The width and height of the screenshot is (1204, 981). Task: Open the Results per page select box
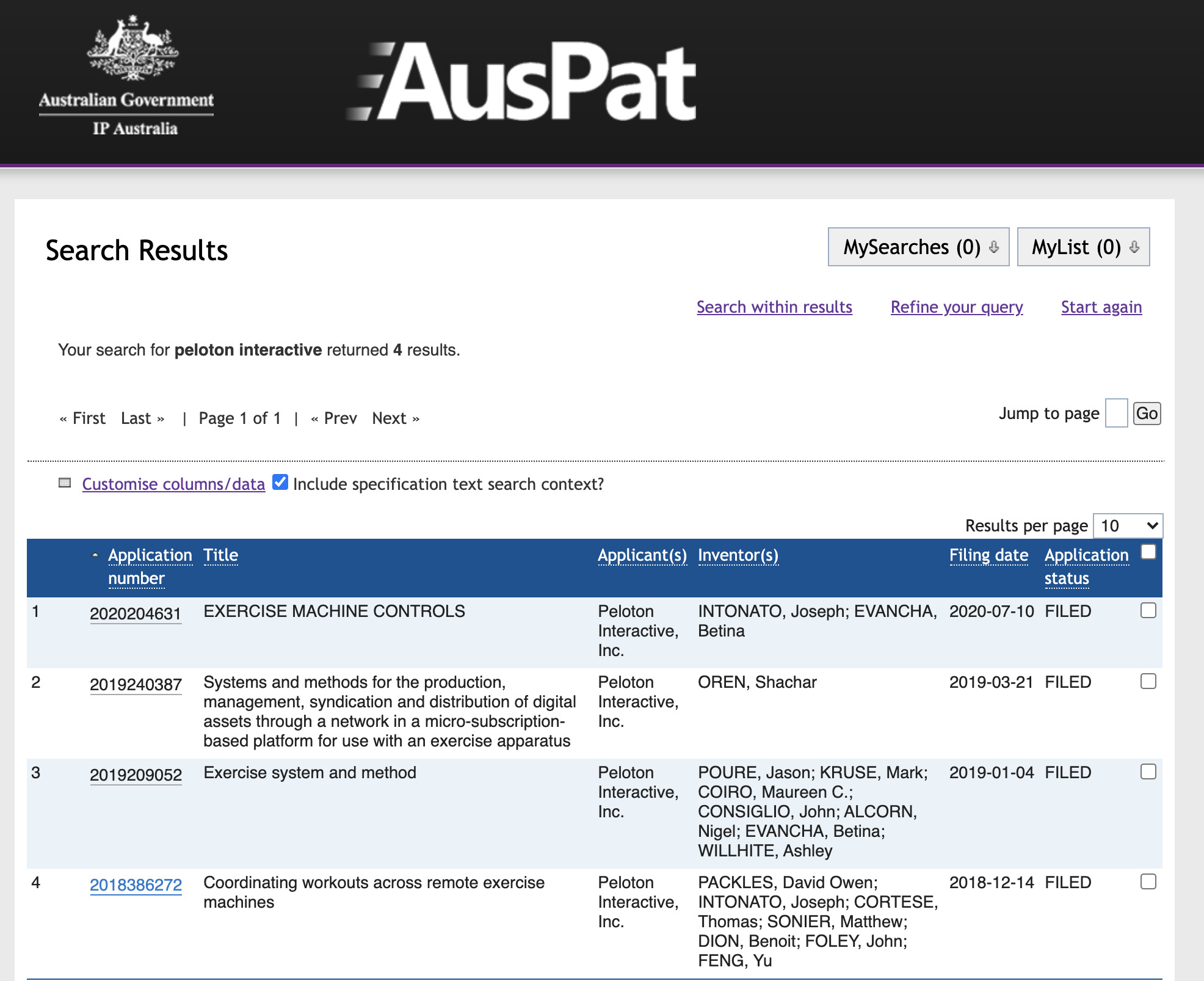[1127, 526]
